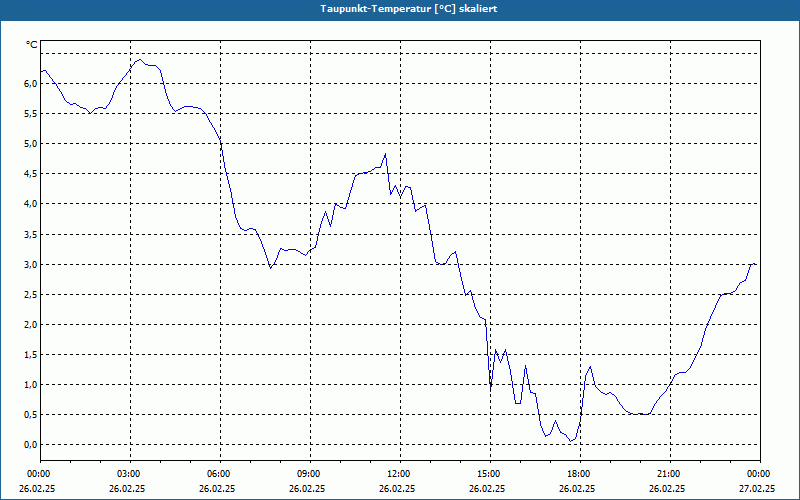Screen dimensions: 800x500
Task: Click the 4,5 y-axis label
Action: 31,174
